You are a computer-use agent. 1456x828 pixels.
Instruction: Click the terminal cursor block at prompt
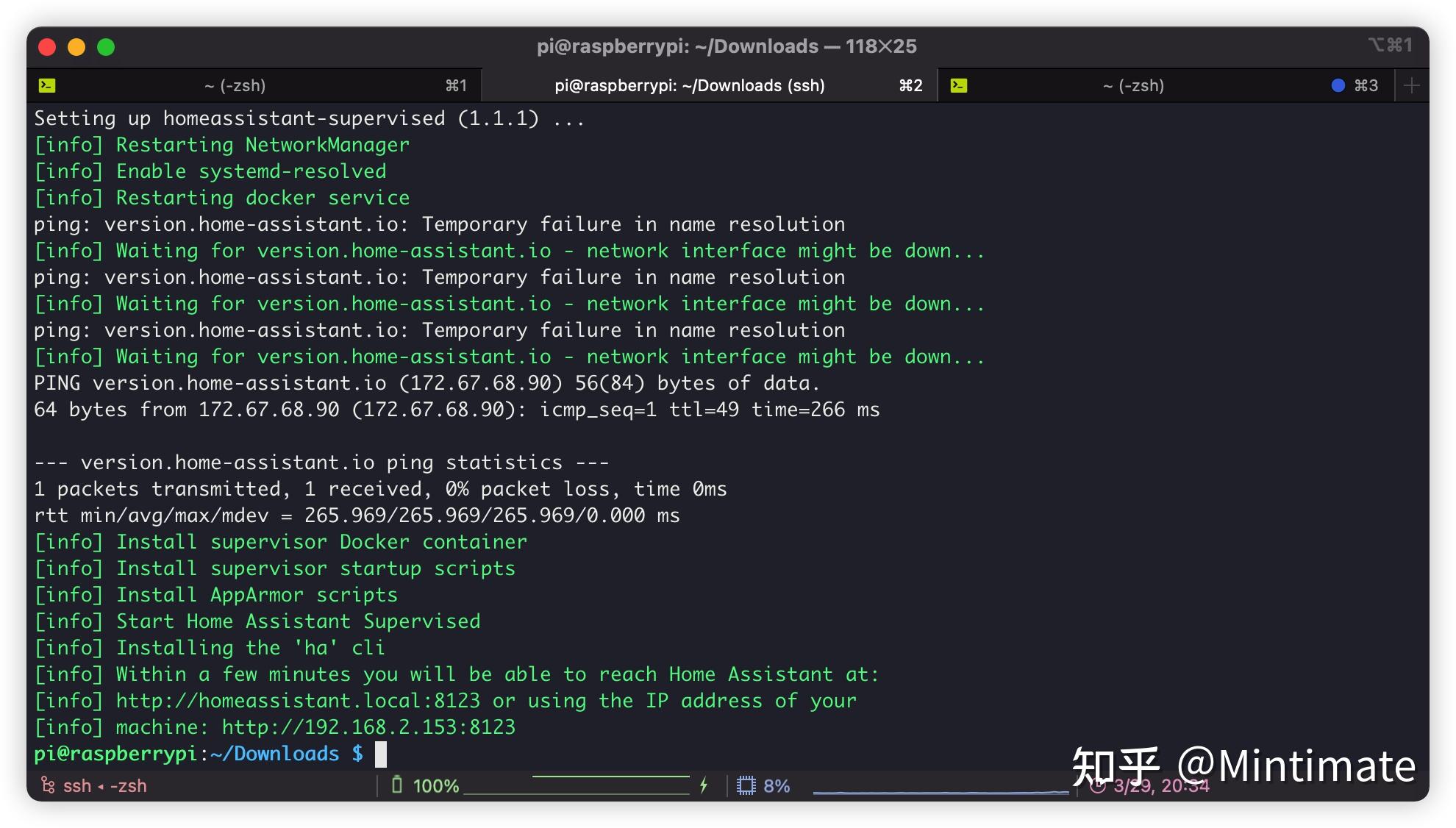(x=381, y=754)
